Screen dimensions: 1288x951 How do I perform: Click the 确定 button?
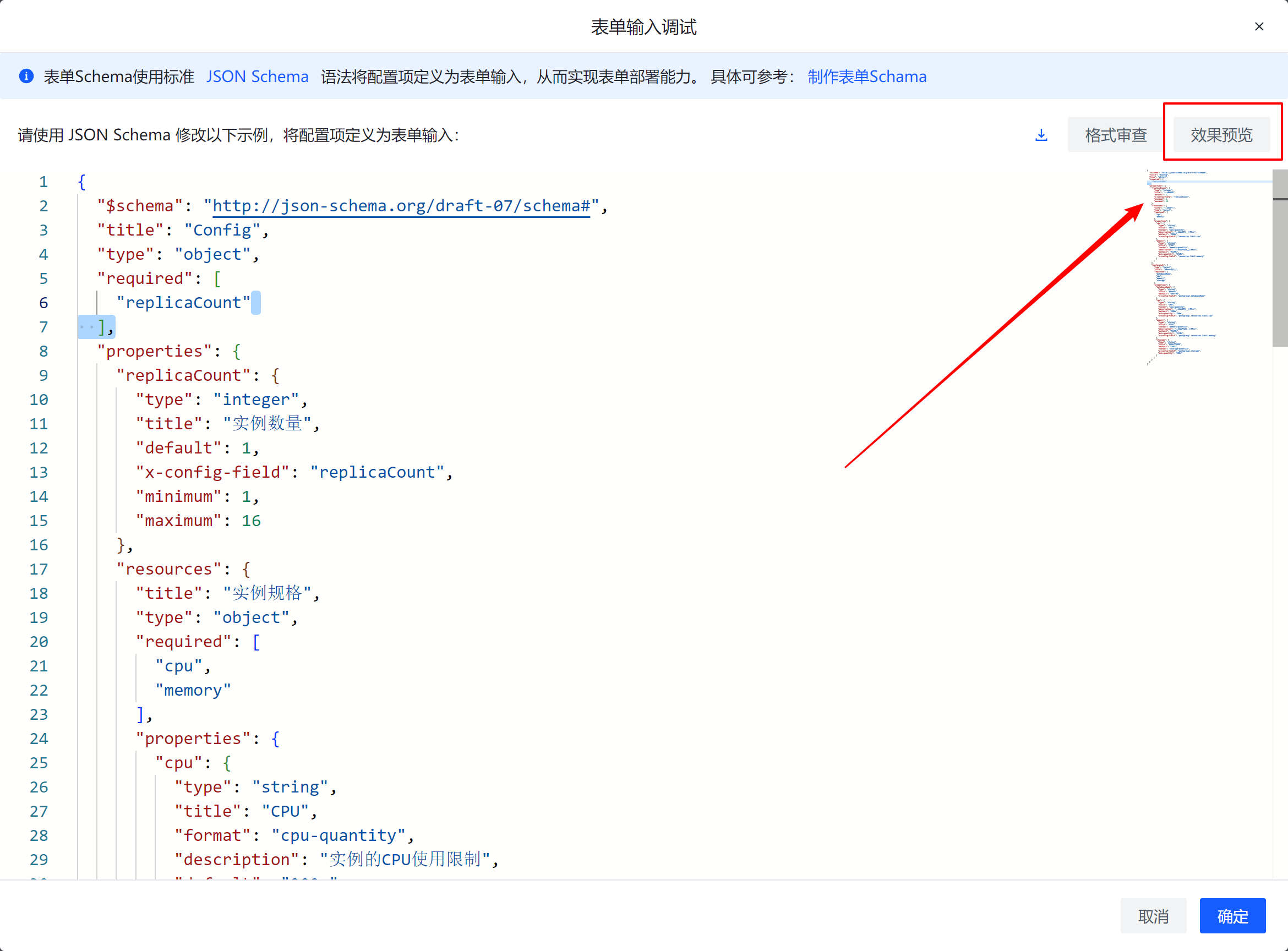pos(1233,916)
